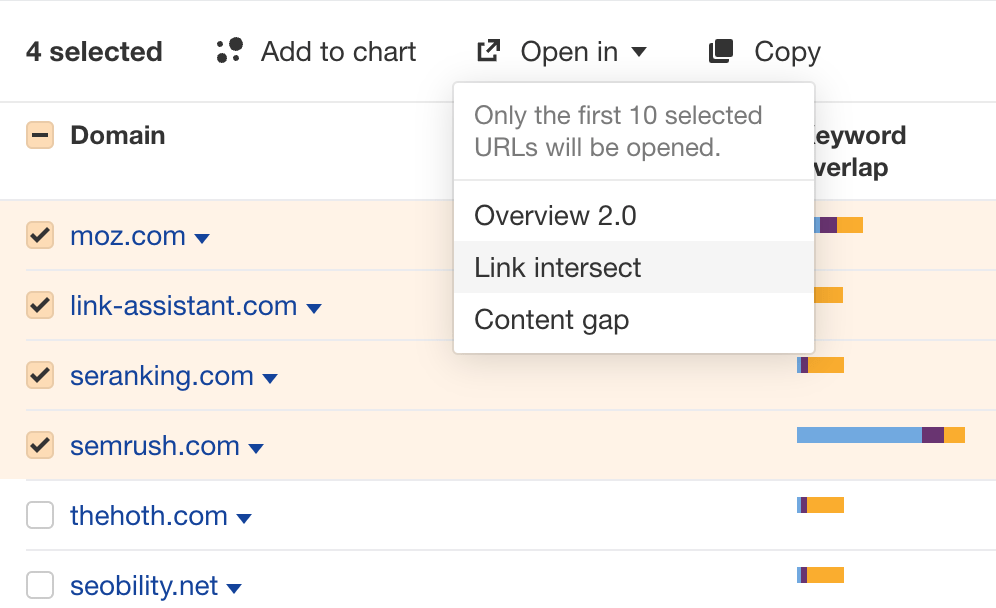Choose Content gap from the menu
Image resolution: width=996 pixels, height=608 pixels.
tap(551, 319)
